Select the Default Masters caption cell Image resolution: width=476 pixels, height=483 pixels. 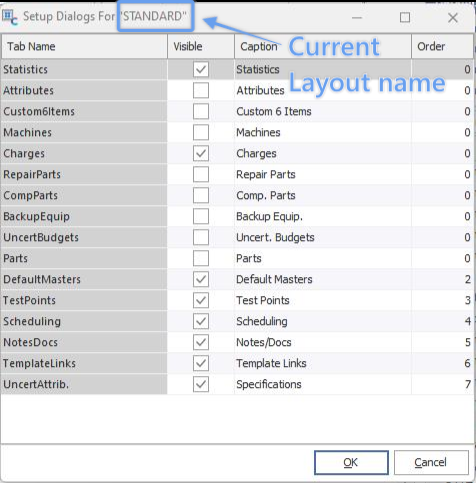pyautogui.click(x=323, y=279)
